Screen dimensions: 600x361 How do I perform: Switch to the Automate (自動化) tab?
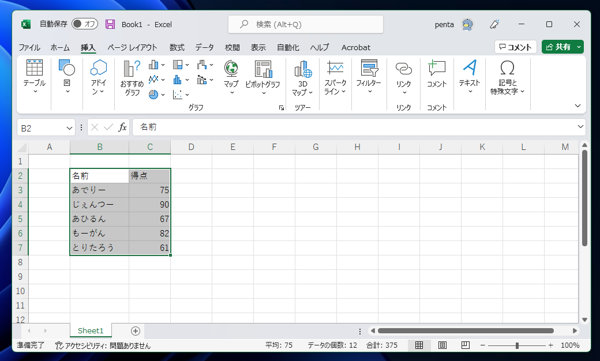[x=288, y=47]
